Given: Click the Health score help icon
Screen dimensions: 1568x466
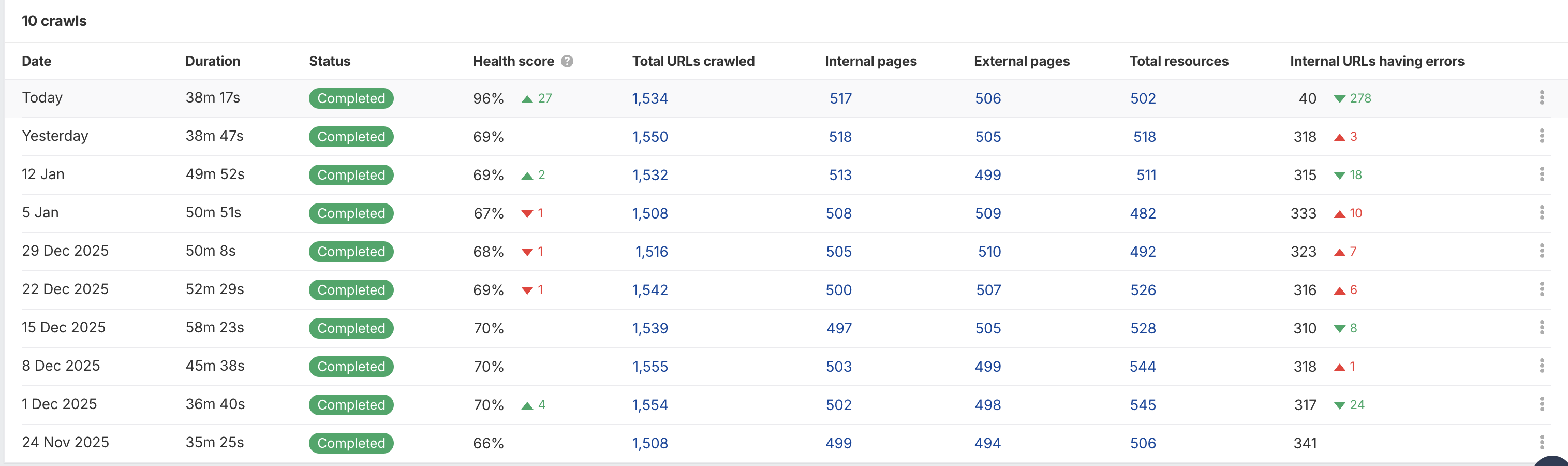Looking at the screenshot, I should pos(567,61).
